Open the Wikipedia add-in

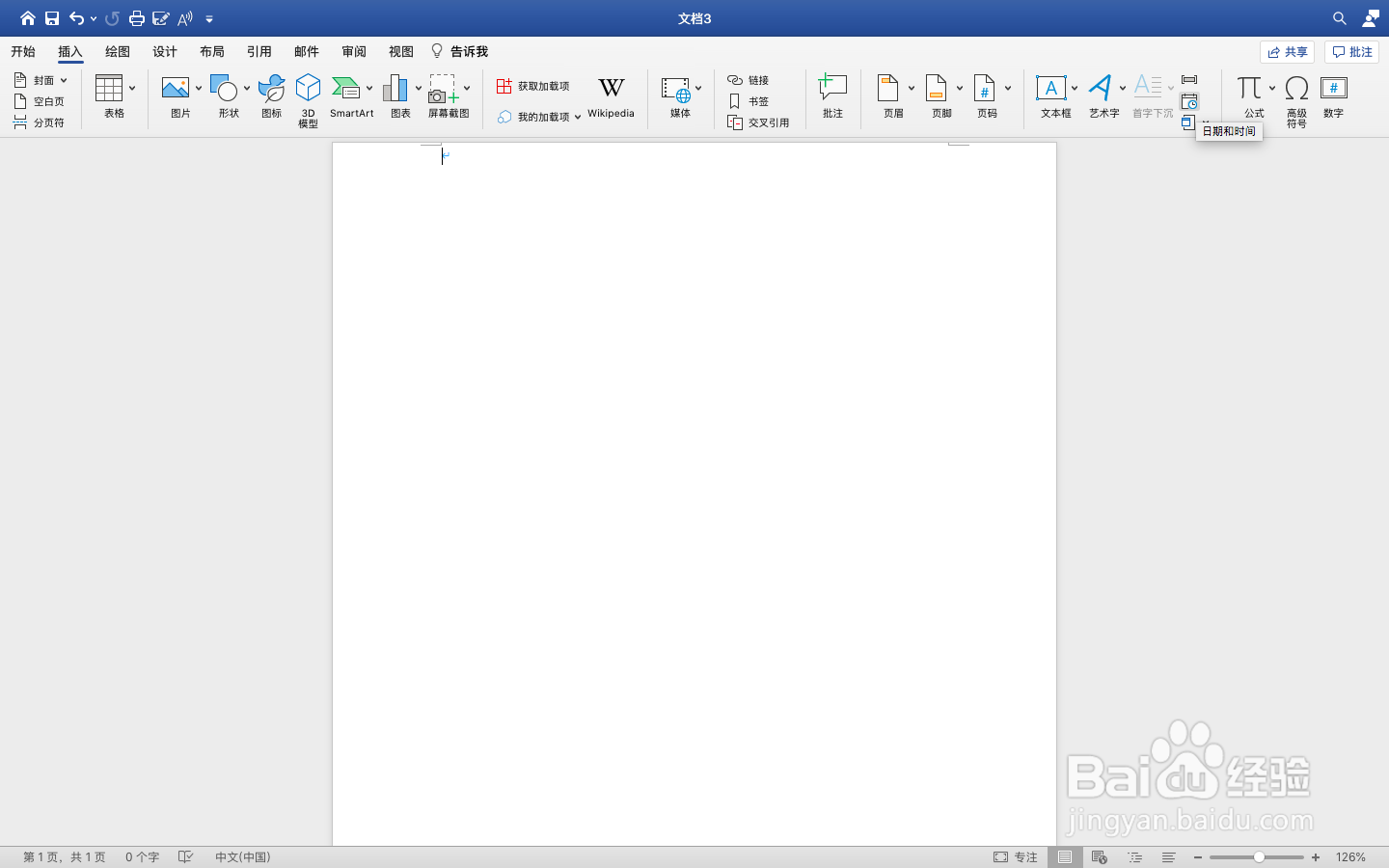coord(611,96)
